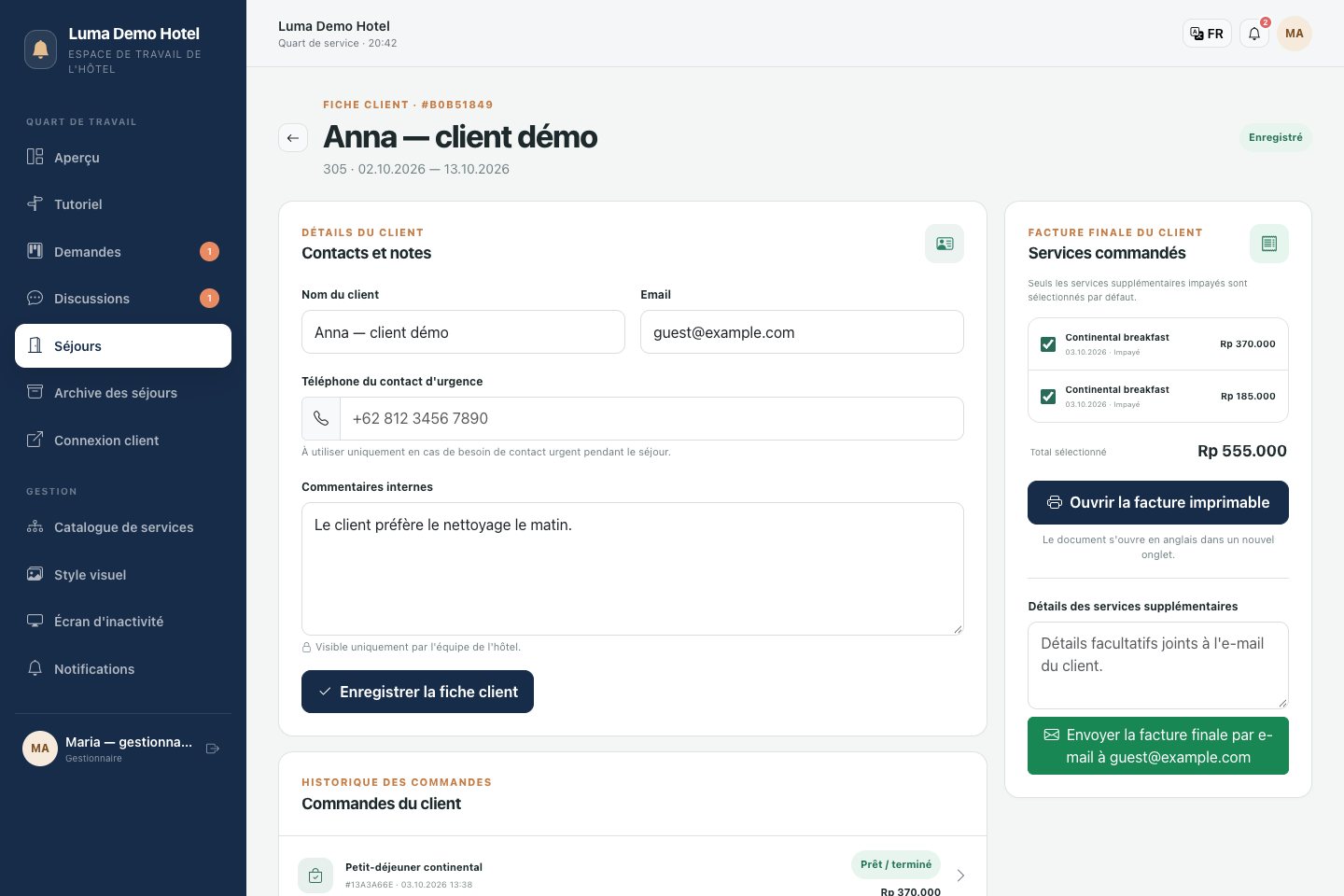Expand the Petit-déjeuner continental order chevron

coord(960,875)
